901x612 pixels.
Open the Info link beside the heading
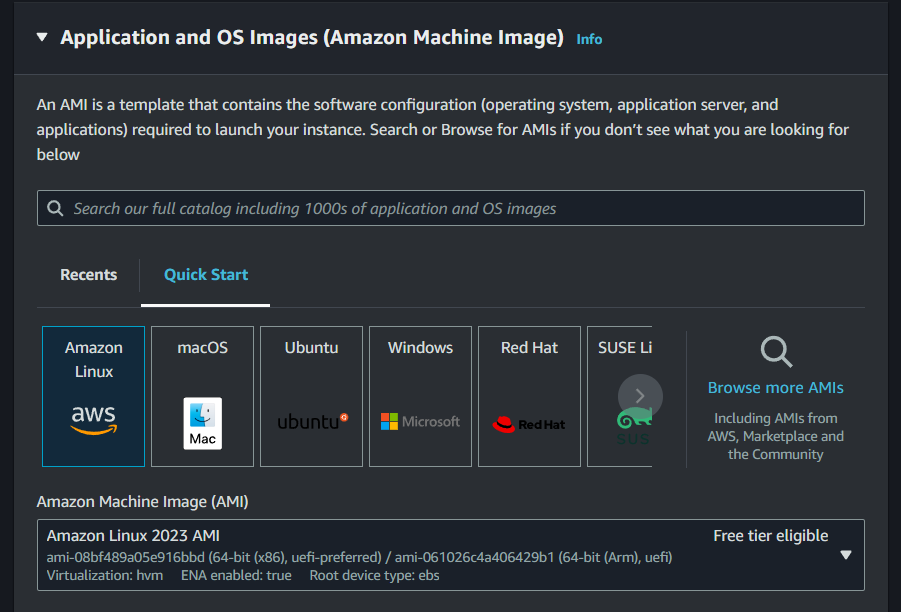pos(589,39)
